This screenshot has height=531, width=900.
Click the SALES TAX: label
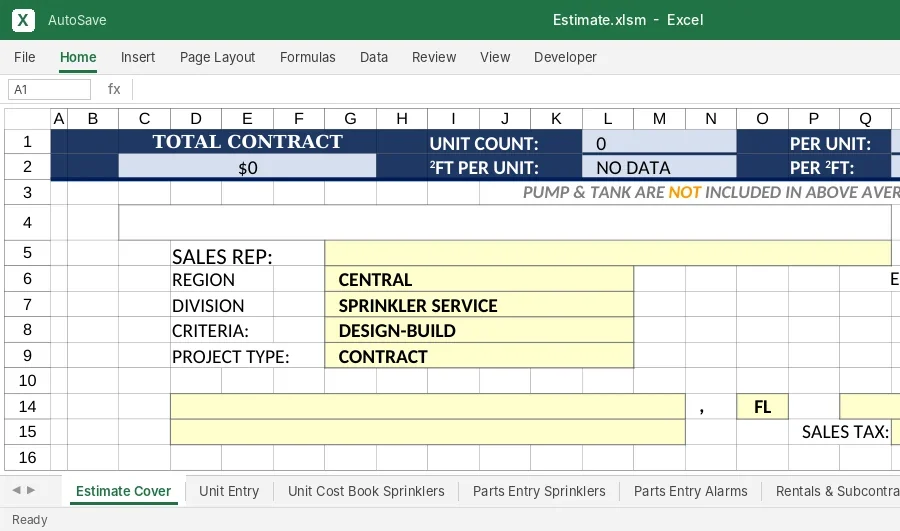coord(845,432)
